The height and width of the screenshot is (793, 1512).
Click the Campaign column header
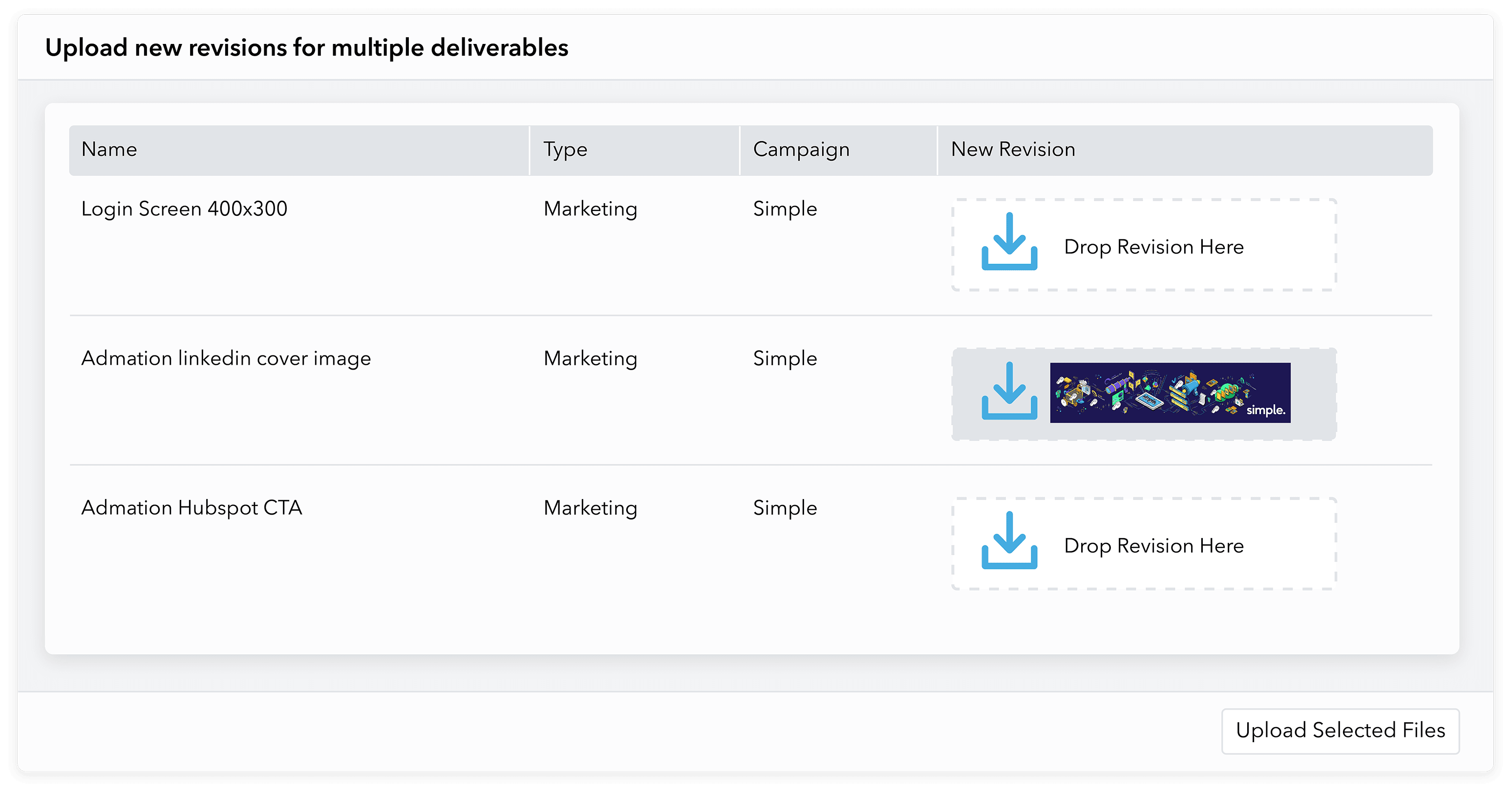(801, 149)
